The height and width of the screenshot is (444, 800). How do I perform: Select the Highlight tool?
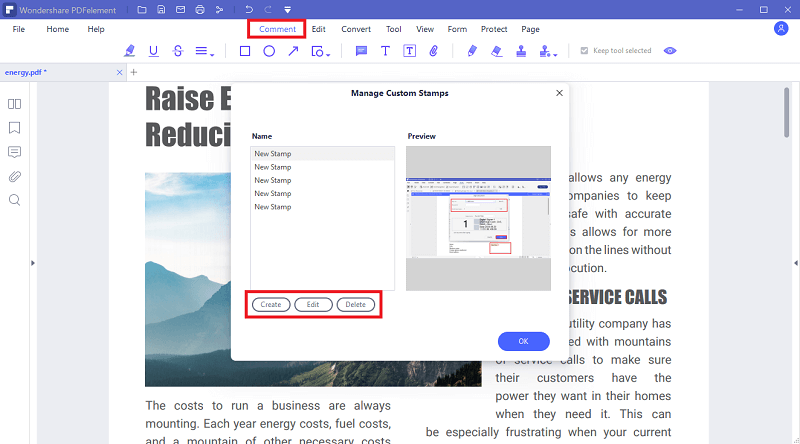(x=129, y=51)
